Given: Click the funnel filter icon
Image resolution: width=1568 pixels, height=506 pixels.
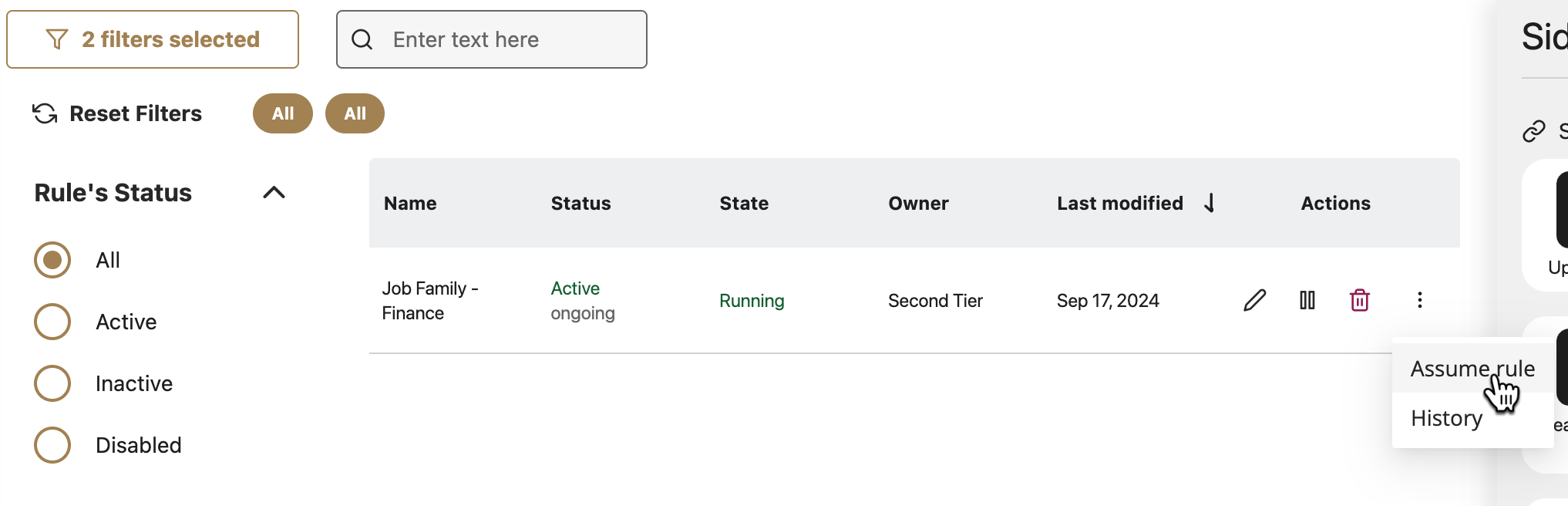Looking at the screenshot, I should point(57,39).
